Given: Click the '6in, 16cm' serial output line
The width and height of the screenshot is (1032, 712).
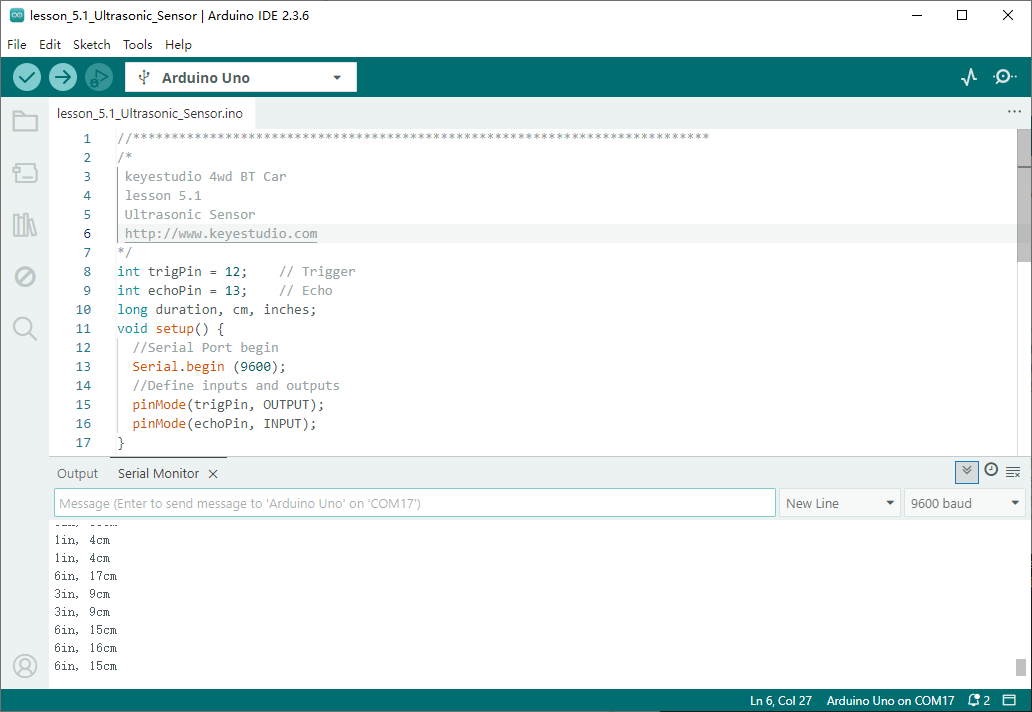Looking at the screenshot, I should click(x=86, y=648).
